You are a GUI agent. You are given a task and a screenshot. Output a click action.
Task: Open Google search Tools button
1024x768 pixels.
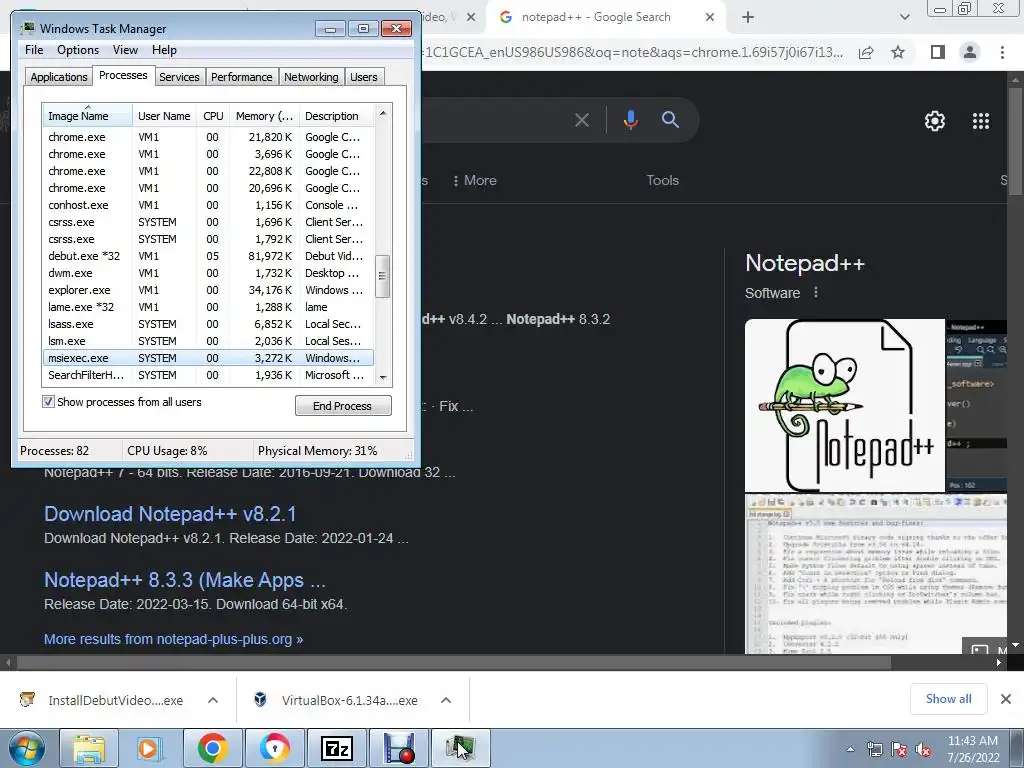point(662,180)
